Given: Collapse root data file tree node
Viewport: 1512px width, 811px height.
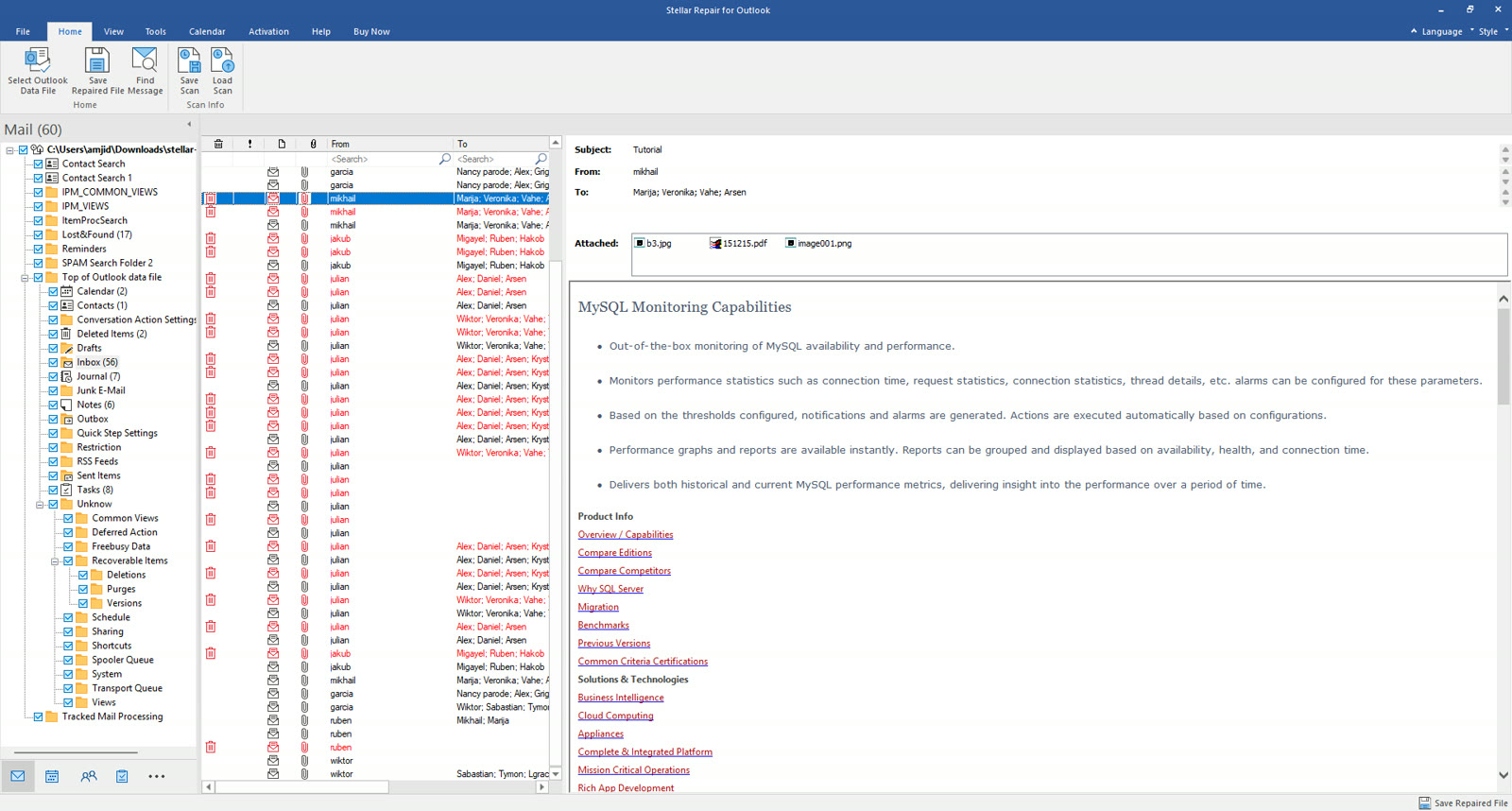Looking at the screenshot, I should 9,150.
